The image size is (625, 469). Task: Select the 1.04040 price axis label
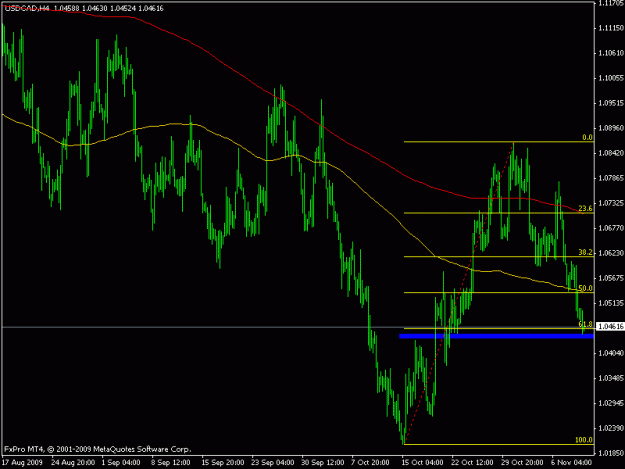tap(611, 353)
